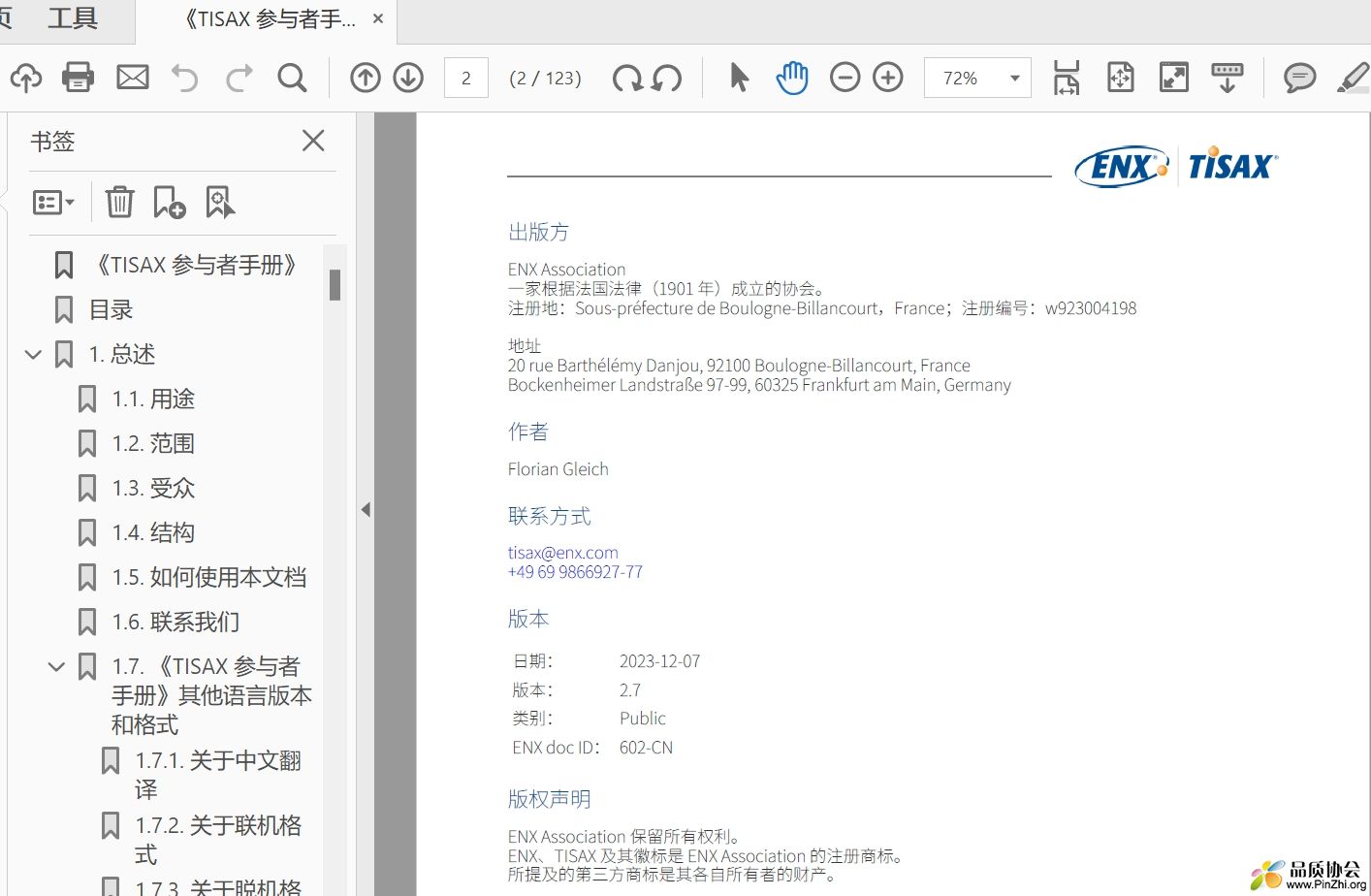The height and width of the screenshot is (896, 1371).
Task: Go to previous page arrow
Action: click(x=366, y=78)
